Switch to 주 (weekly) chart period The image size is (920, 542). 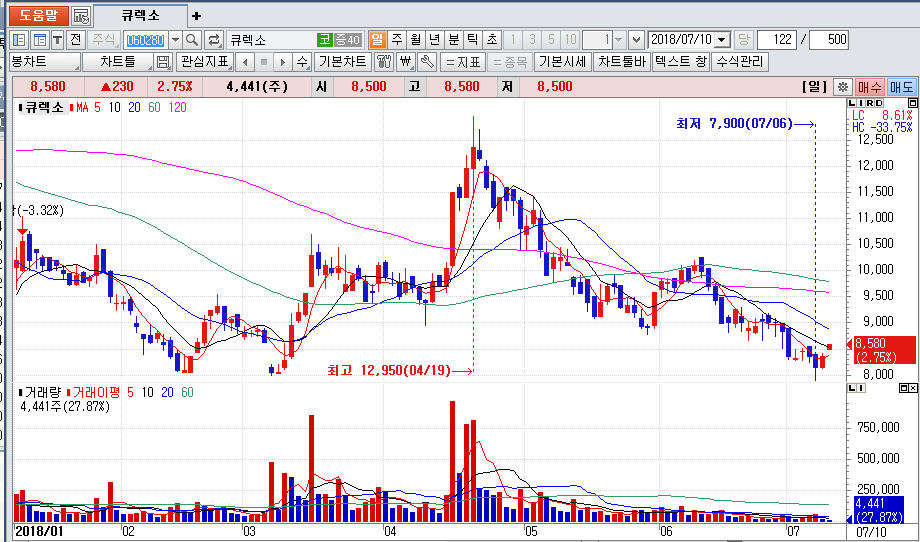pos(397,40)
